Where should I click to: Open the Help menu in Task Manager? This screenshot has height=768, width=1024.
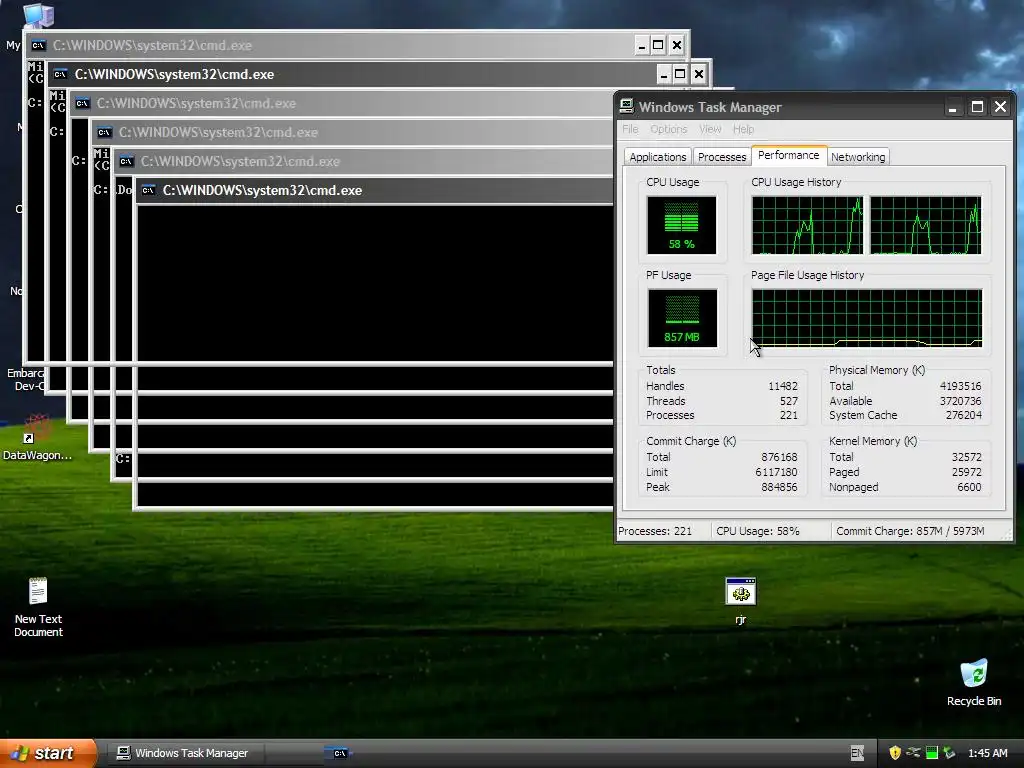coord(743,129)
